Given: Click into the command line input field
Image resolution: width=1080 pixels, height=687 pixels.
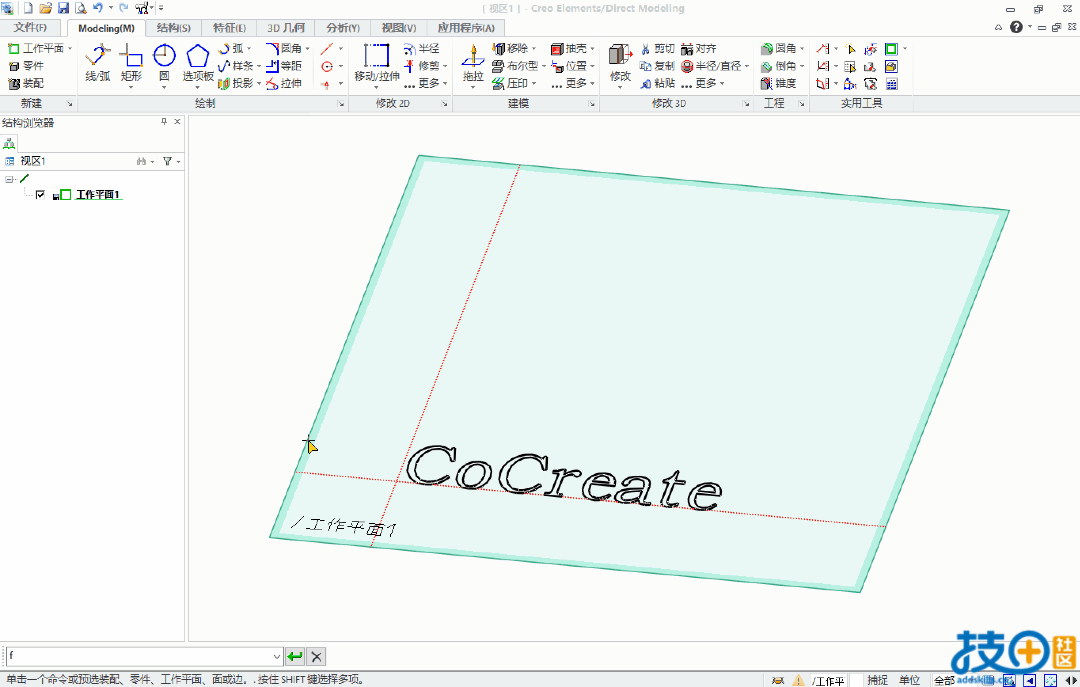Looking at the screenshot, I should 138,657.
